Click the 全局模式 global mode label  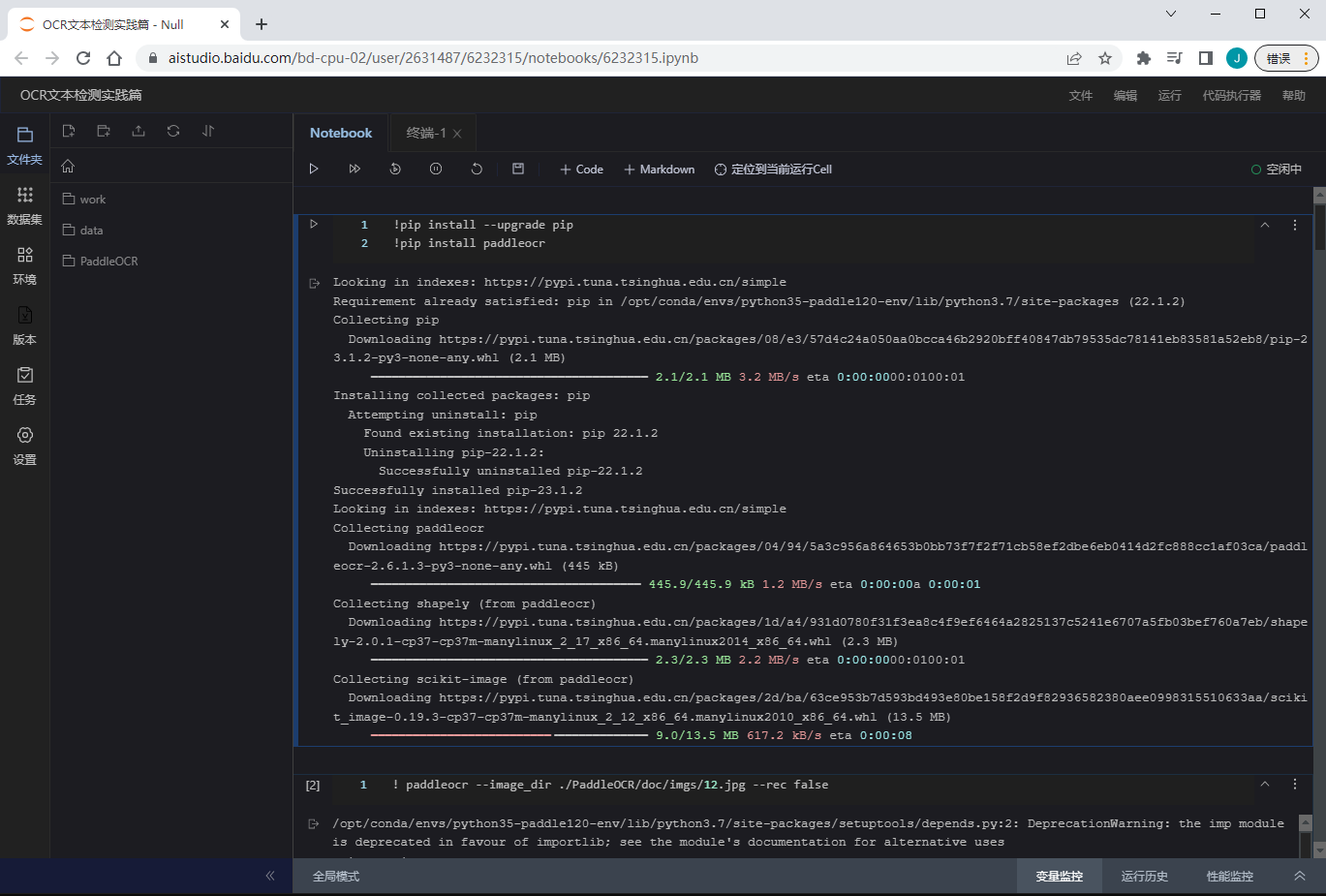tap(336, 877)
